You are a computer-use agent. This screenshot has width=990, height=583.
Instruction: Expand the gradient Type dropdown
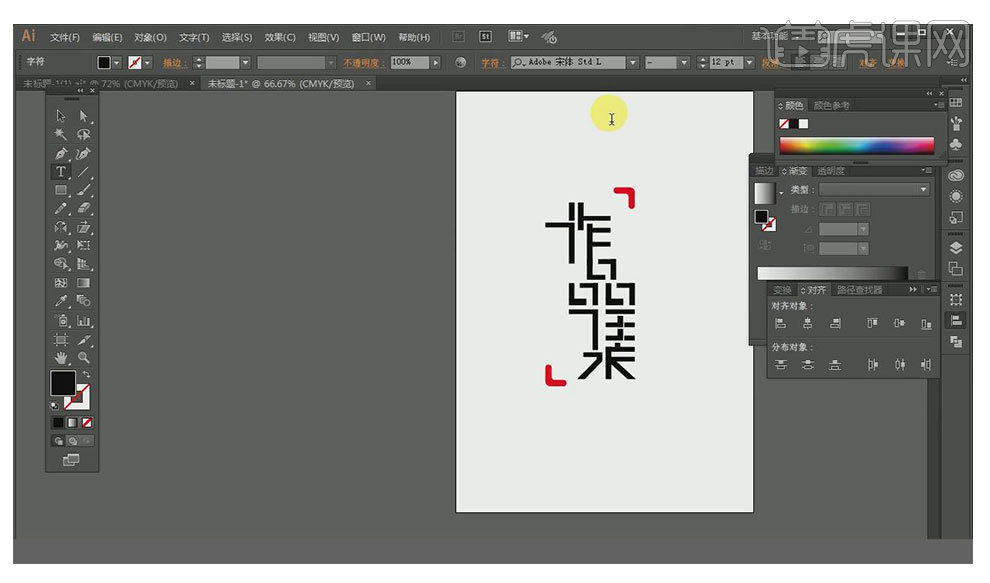[923, 190]
